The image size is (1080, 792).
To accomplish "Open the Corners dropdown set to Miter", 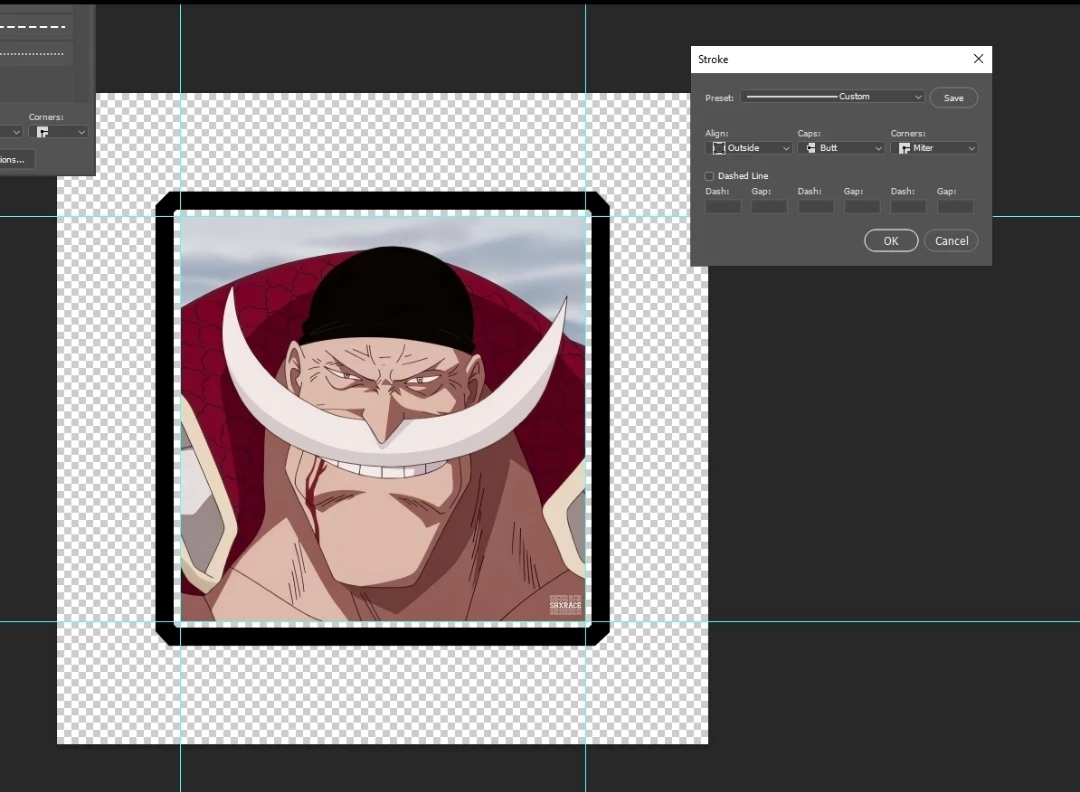I will (934, 148).
